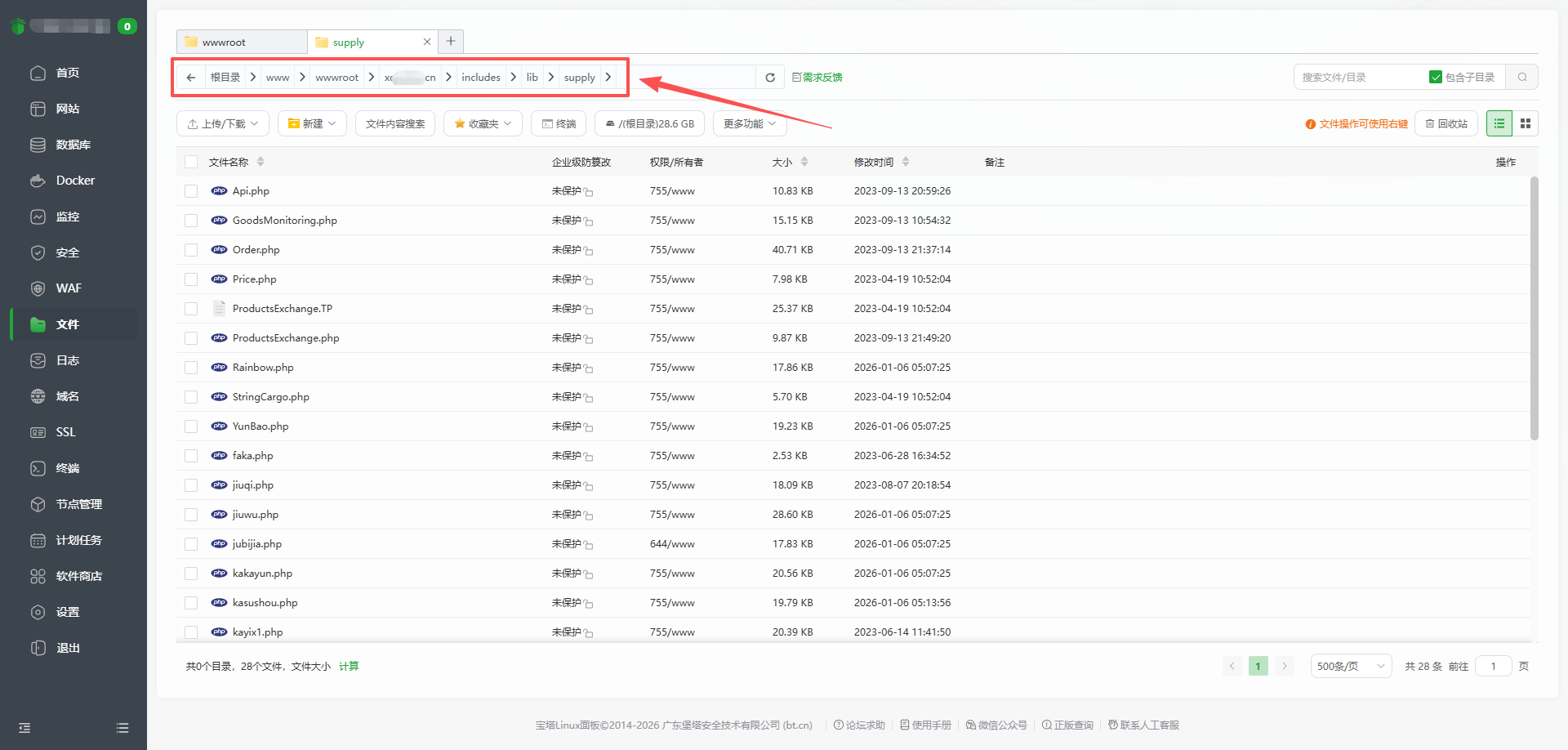Select the list view icon

1499,123
